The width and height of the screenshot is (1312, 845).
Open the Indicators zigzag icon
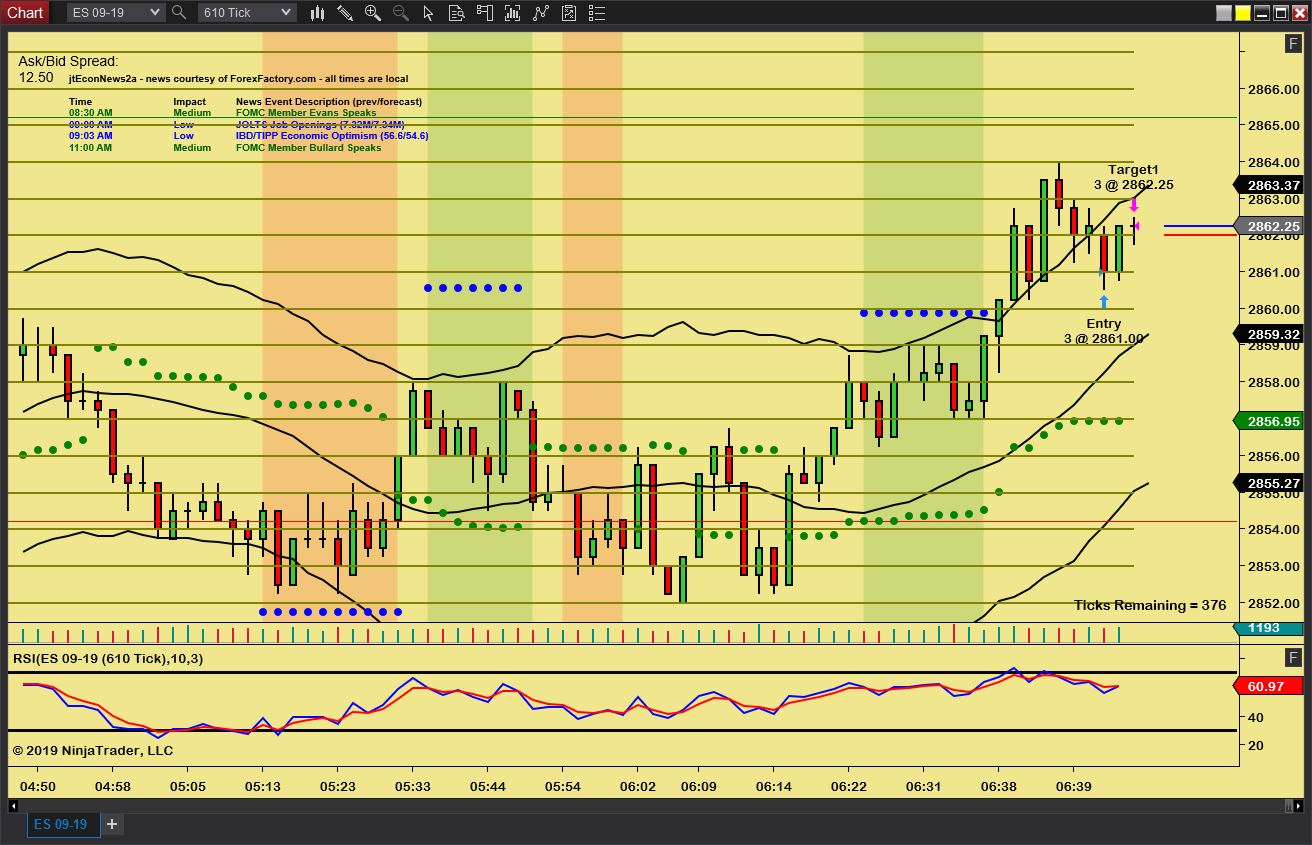tap(541, 13)
